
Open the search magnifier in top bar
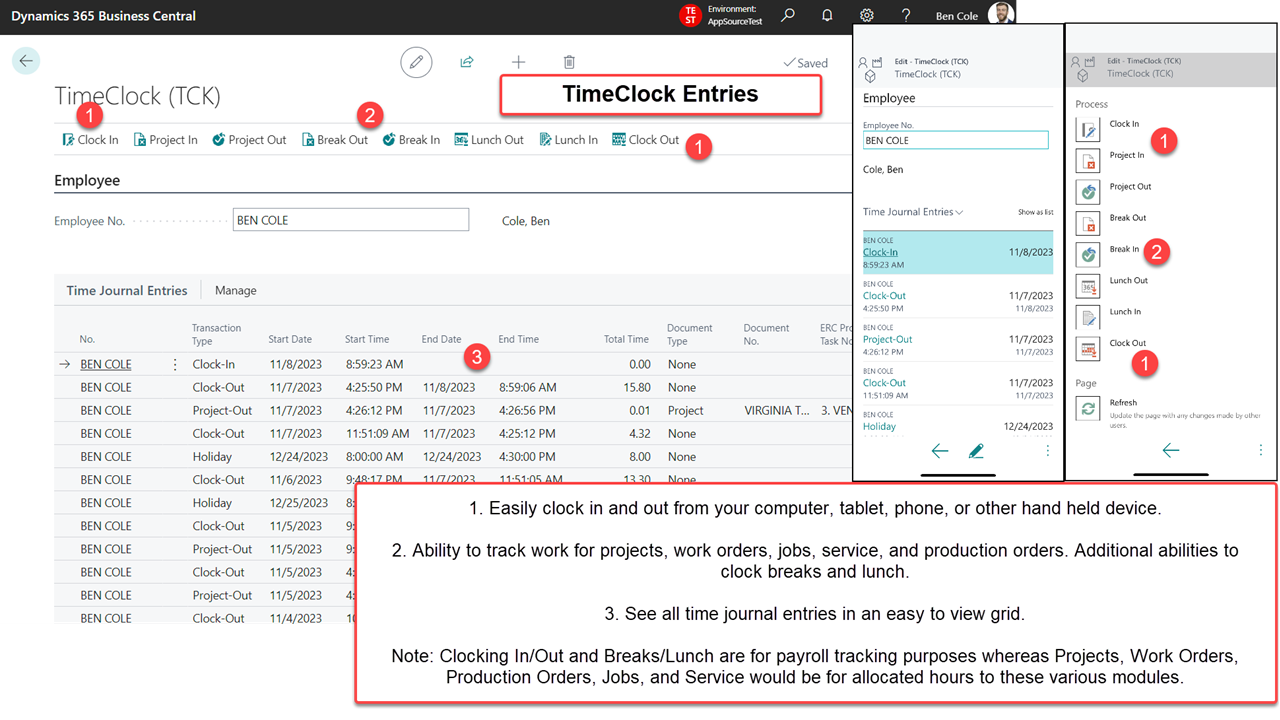788,15
